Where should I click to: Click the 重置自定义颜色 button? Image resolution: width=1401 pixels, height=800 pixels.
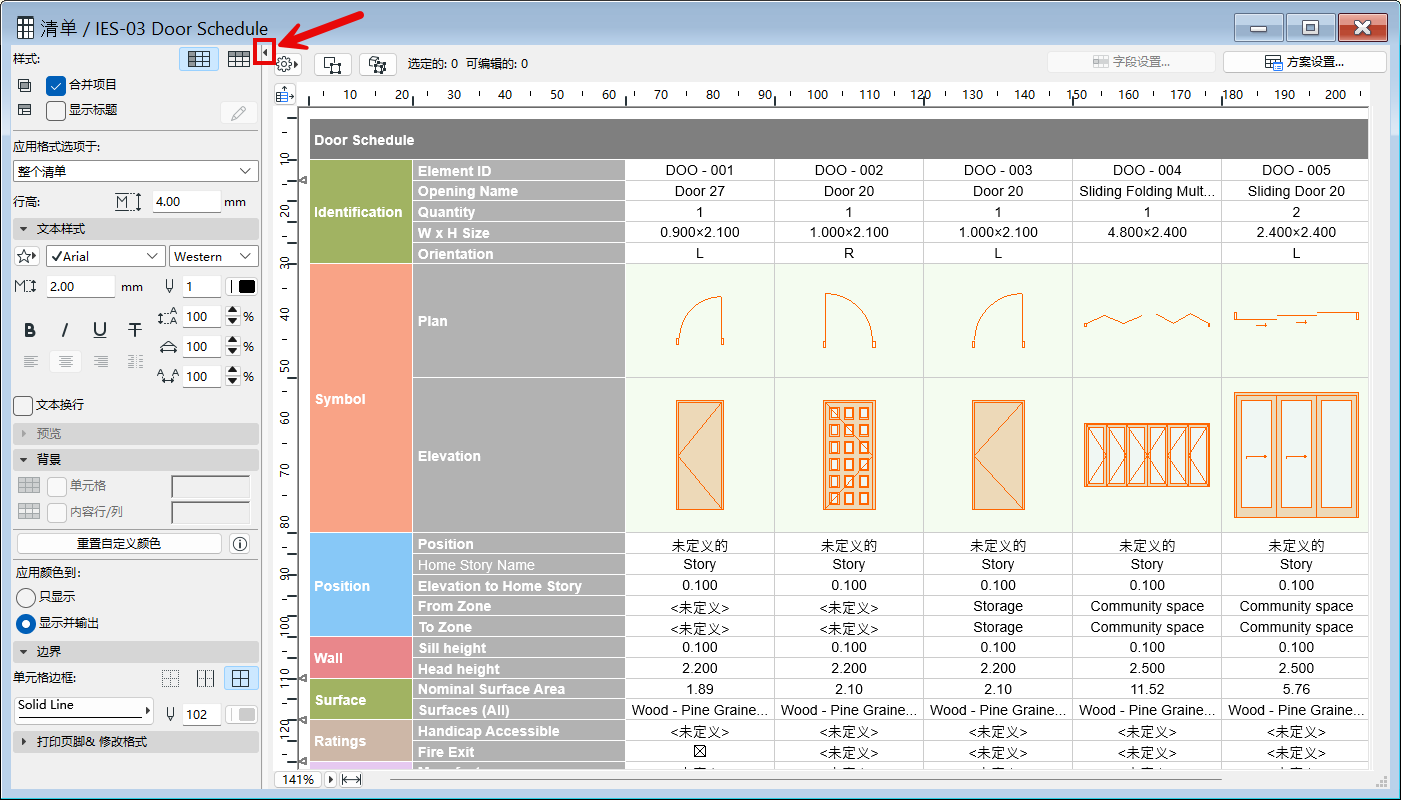pos(119,544)
